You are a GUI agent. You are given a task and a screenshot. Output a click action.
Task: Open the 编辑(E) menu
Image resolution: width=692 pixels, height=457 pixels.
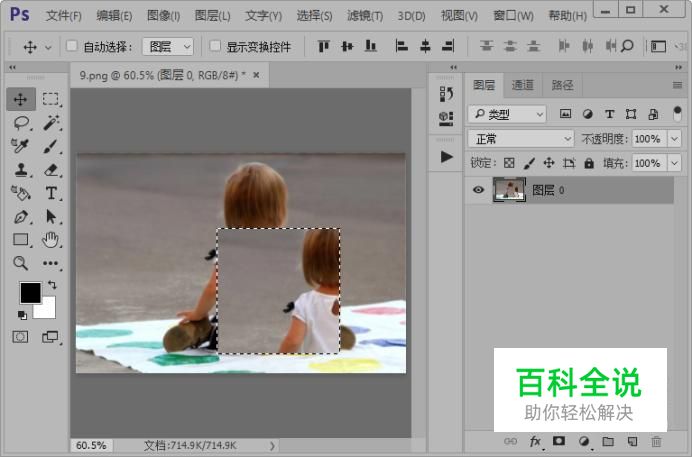114,16
